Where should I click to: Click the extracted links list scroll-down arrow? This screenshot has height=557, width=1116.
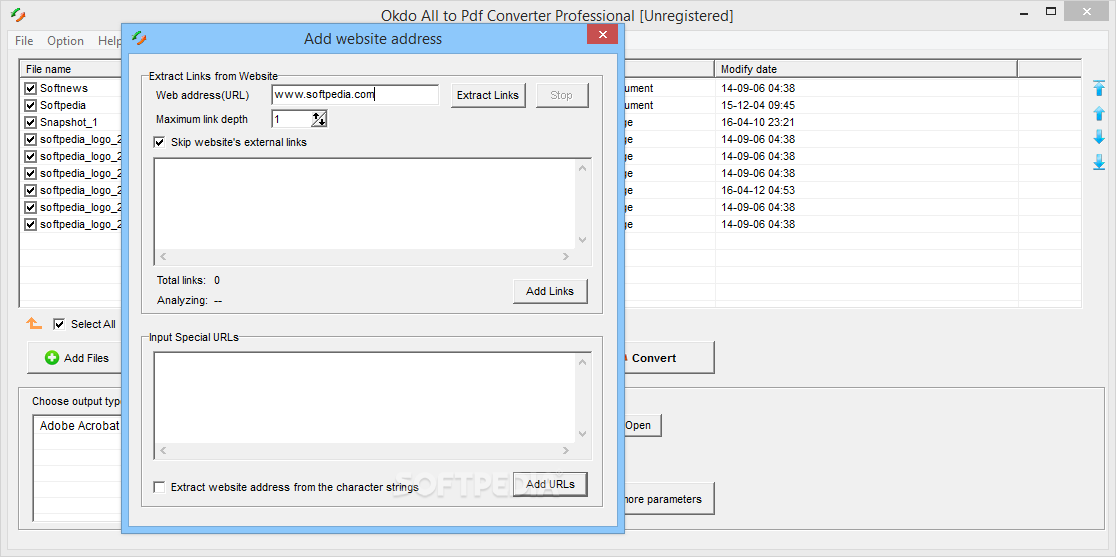tap(583, 240)
